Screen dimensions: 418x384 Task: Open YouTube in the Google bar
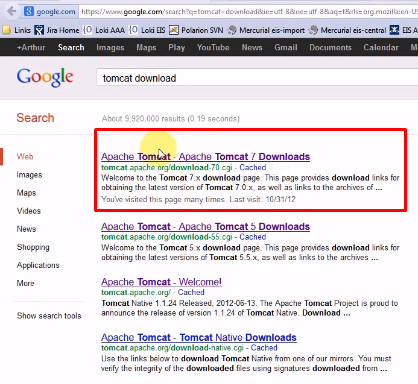pos(213,47)
